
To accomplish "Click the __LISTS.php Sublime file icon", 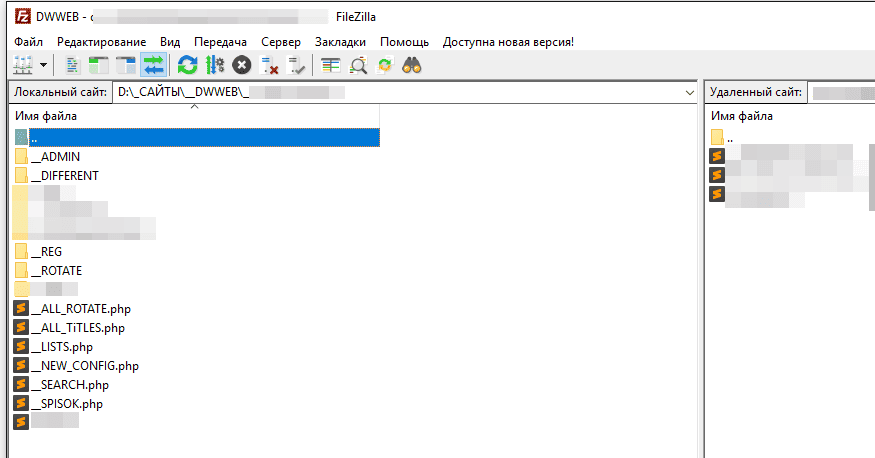I will [x=21, y=346].
